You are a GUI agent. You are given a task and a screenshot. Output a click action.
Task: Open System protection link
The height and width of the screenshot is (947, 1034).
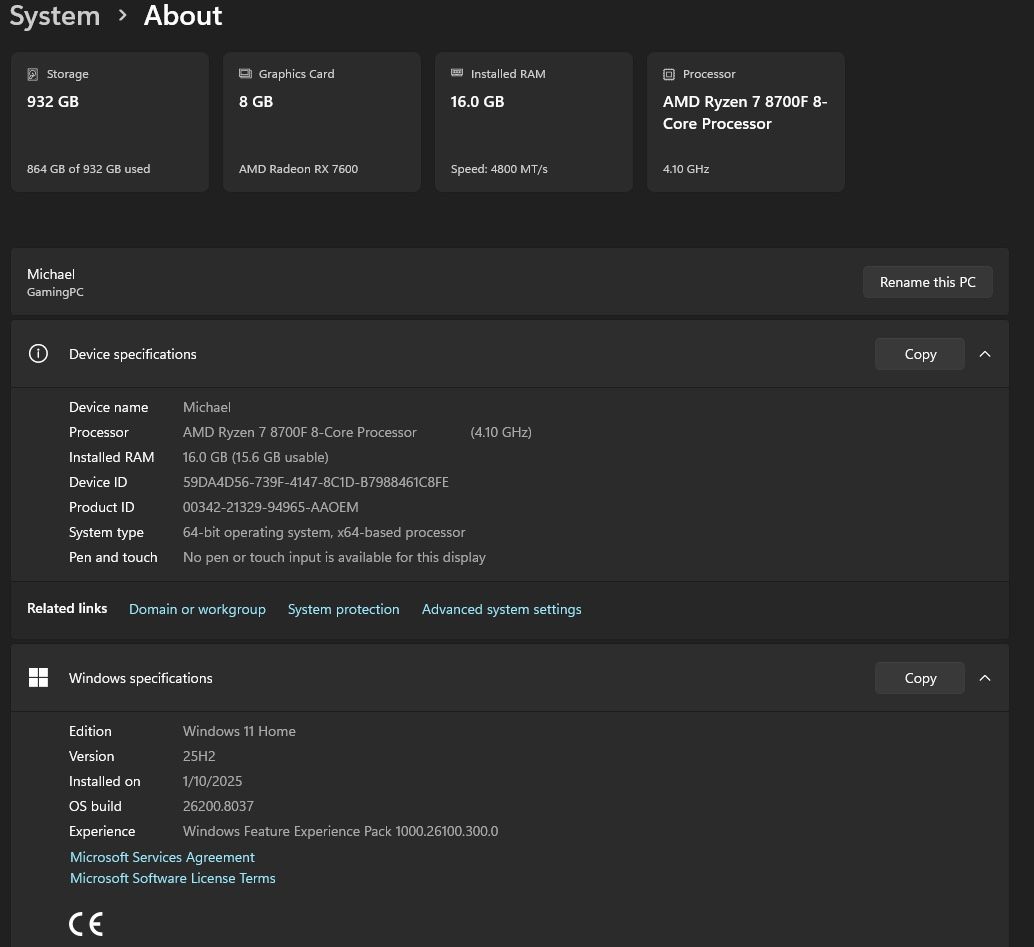coord(343,609)
